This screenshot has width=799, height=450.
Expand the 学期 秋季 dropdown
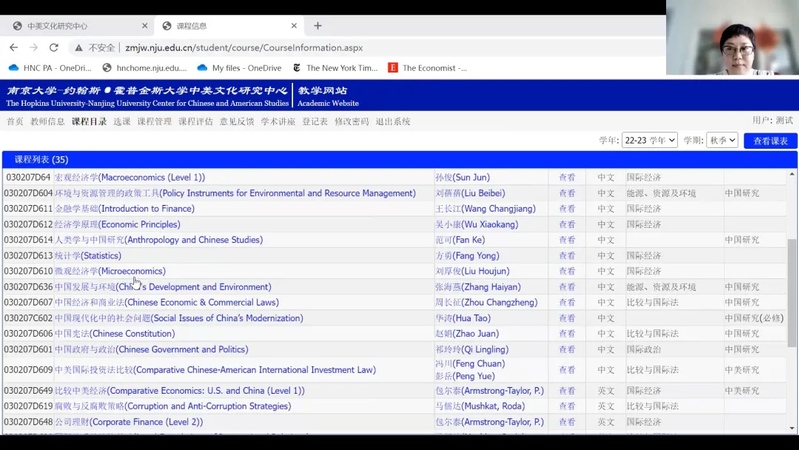(722, 140)
